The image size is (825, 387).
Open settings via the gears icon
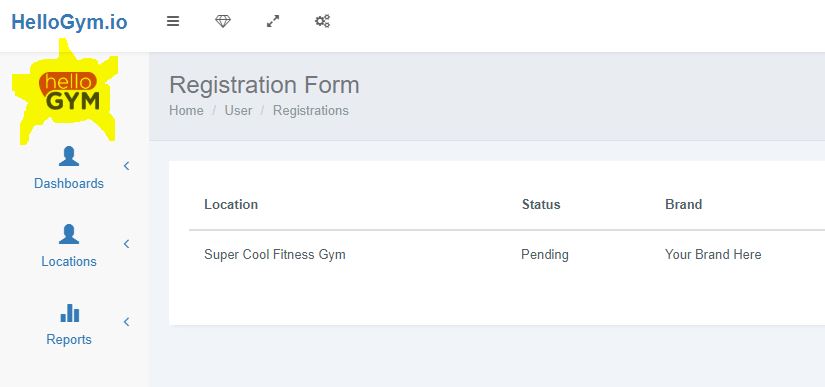point(322,22)
